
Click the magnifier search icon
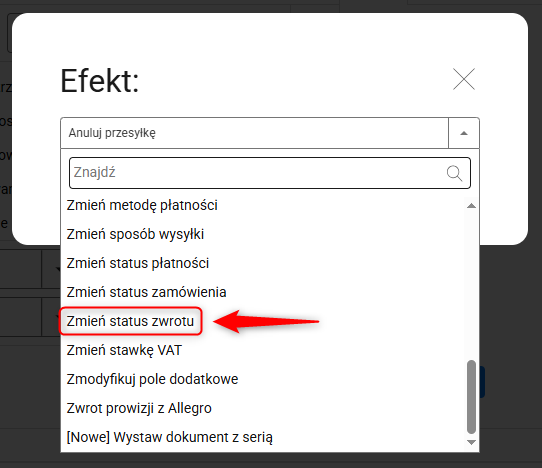point(454,173)
